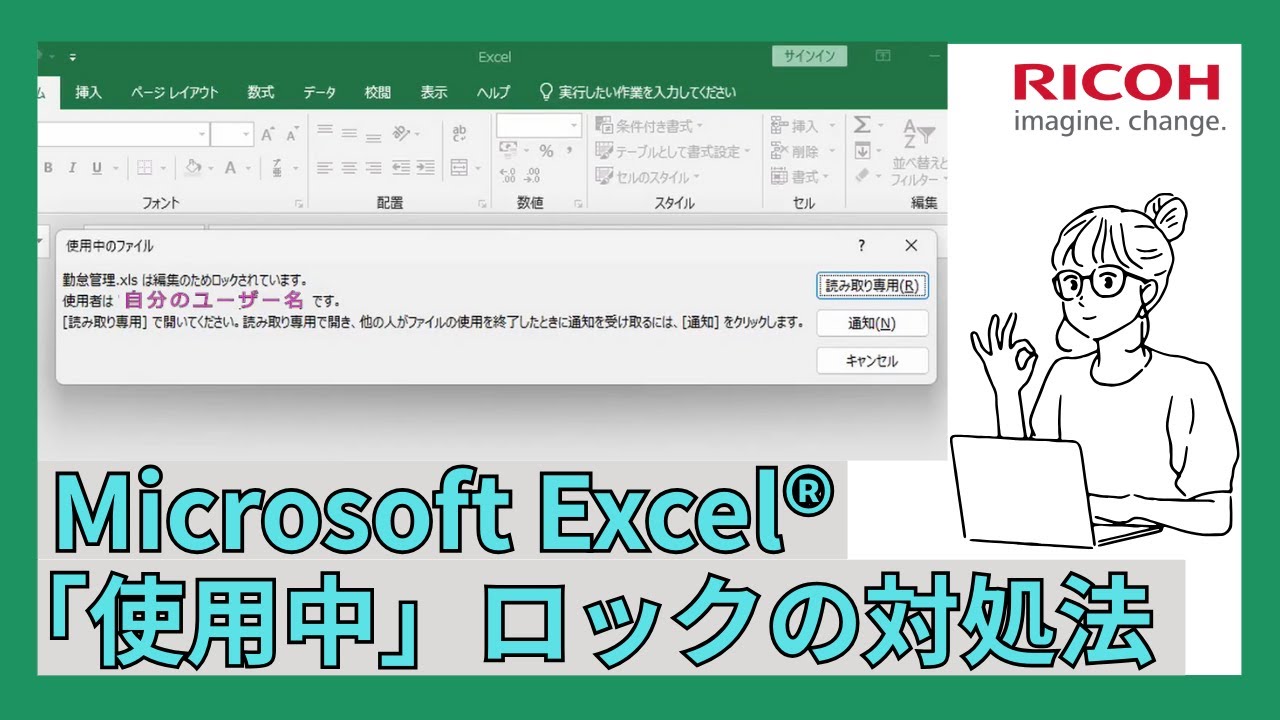Open セルのスタイル dropdown
1280x720 pixels.
pos(647,177)
